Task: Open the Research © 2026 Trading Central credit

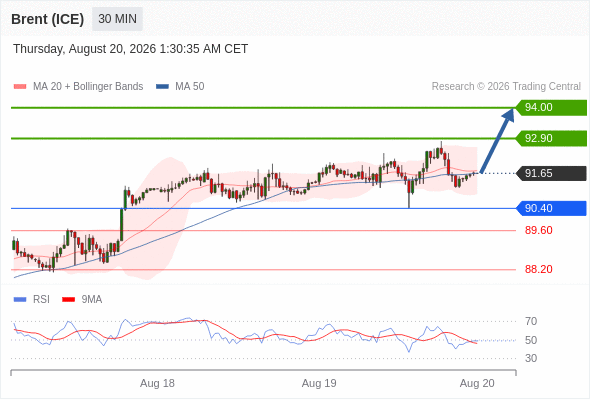Action: pyautogui.click(x=506, y=87)
